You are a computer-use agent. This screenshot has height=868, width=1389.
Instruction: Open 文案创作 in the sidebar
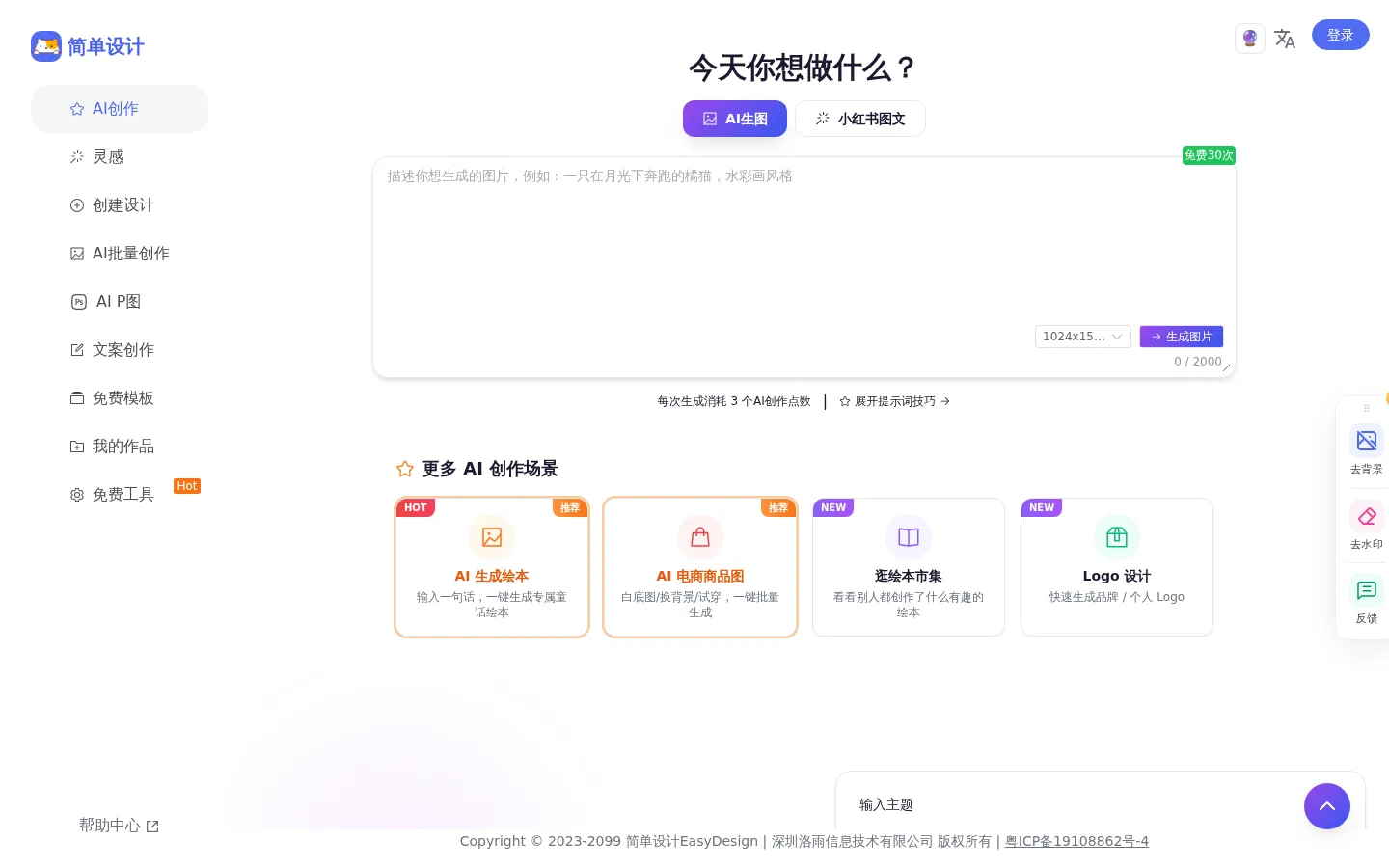coord(120,350)
